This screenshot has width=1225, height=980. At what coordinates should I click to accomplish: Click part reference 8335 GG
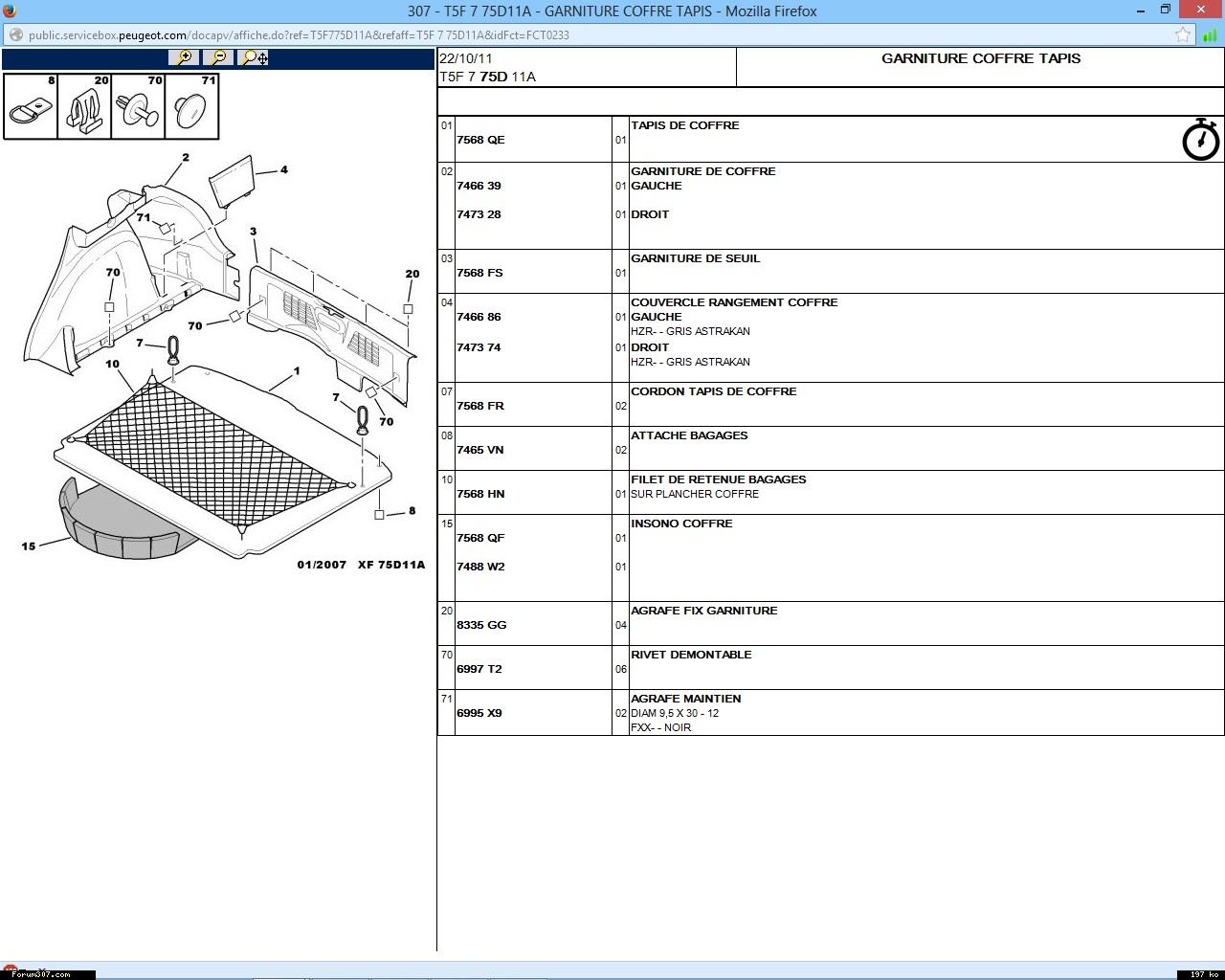[x=481, y=625]
